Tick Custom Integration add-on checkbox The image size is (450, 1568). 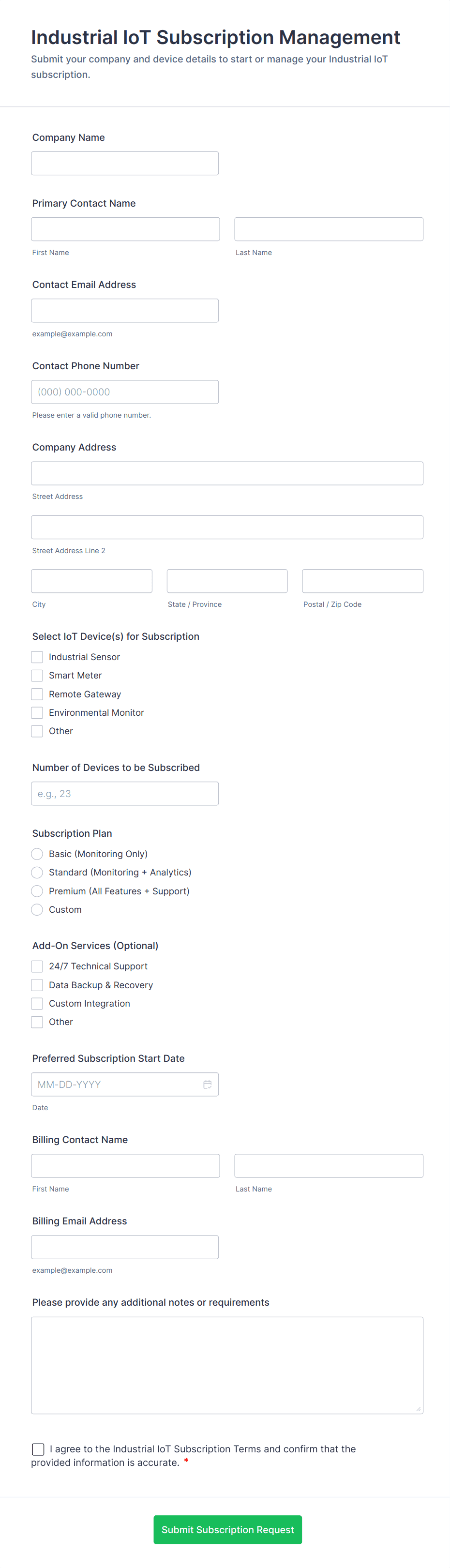click(x=37, y=1003)
